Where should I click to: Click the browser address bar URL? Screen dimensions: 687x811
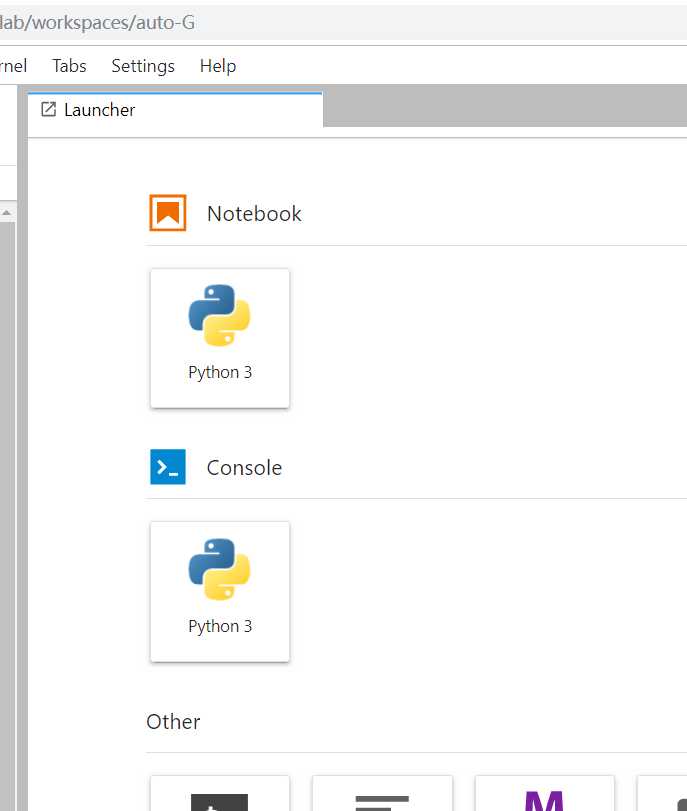pyautogui.click(x=97, y=22)
